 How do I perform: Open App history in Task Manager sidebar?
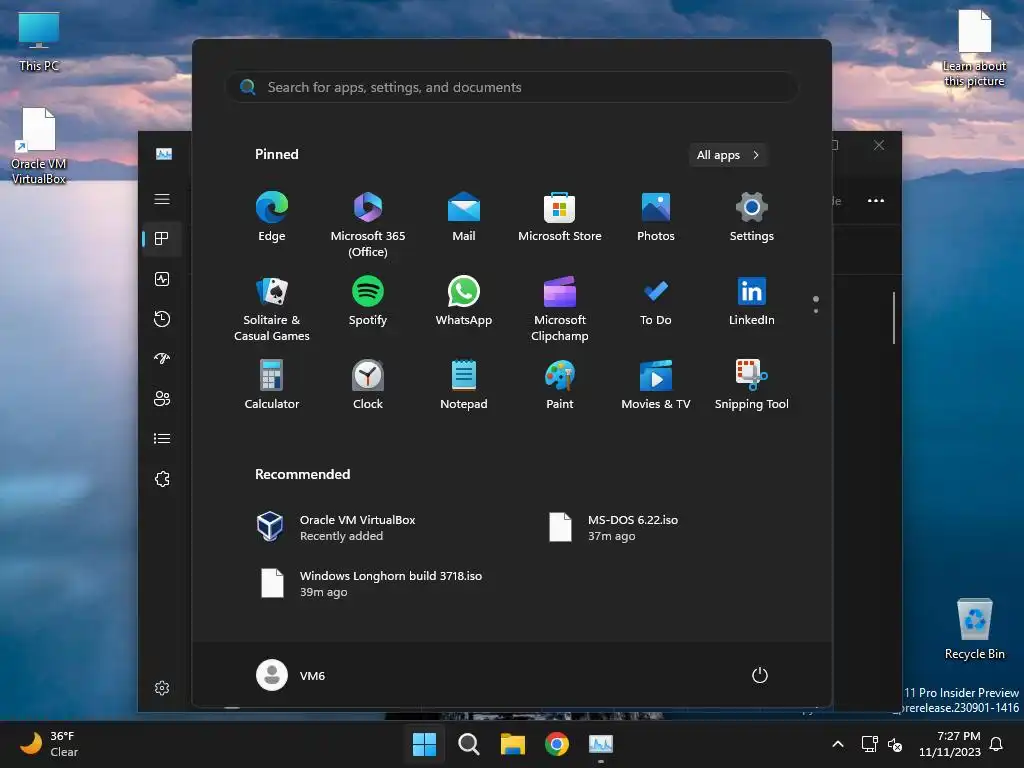click(x=162, y=319)
